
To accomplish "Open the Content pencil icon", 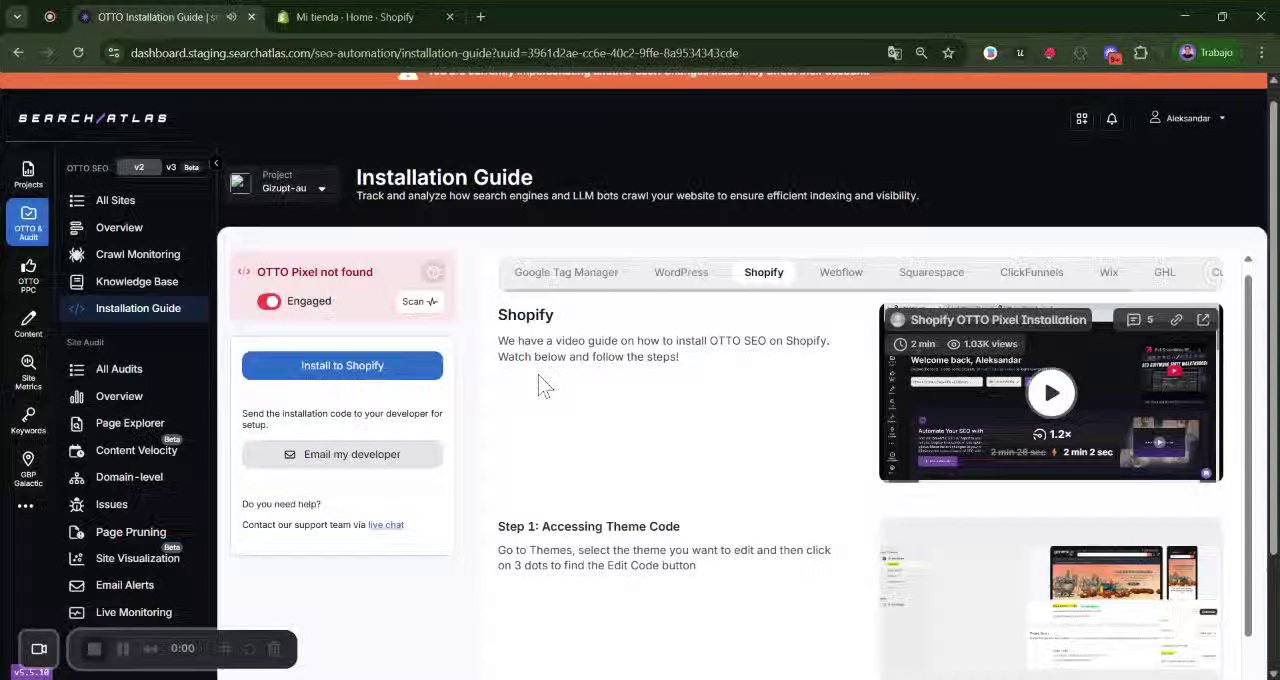I will [x=28, y=324].
